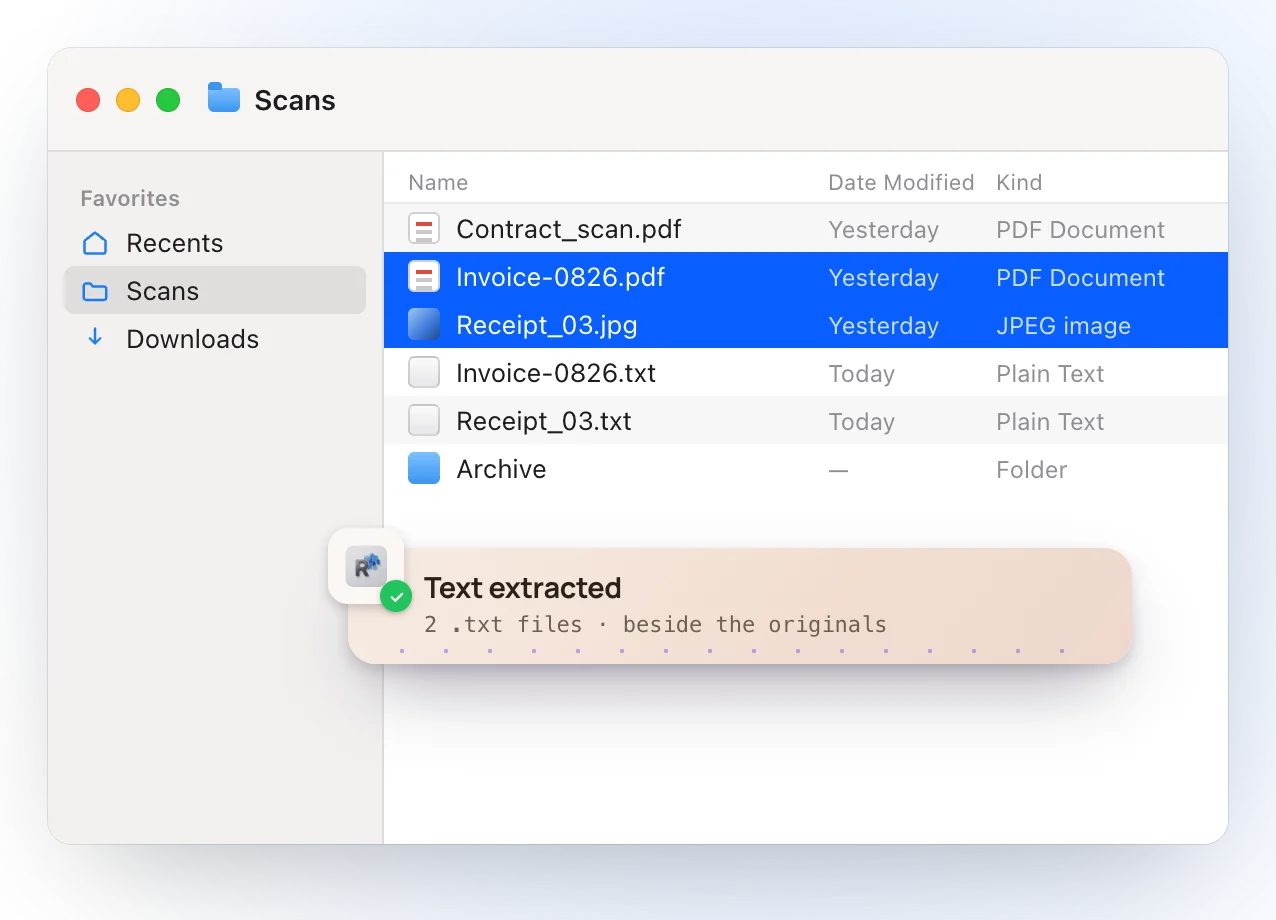Select the Contract_scan.pdf file name

click(569, 229)
